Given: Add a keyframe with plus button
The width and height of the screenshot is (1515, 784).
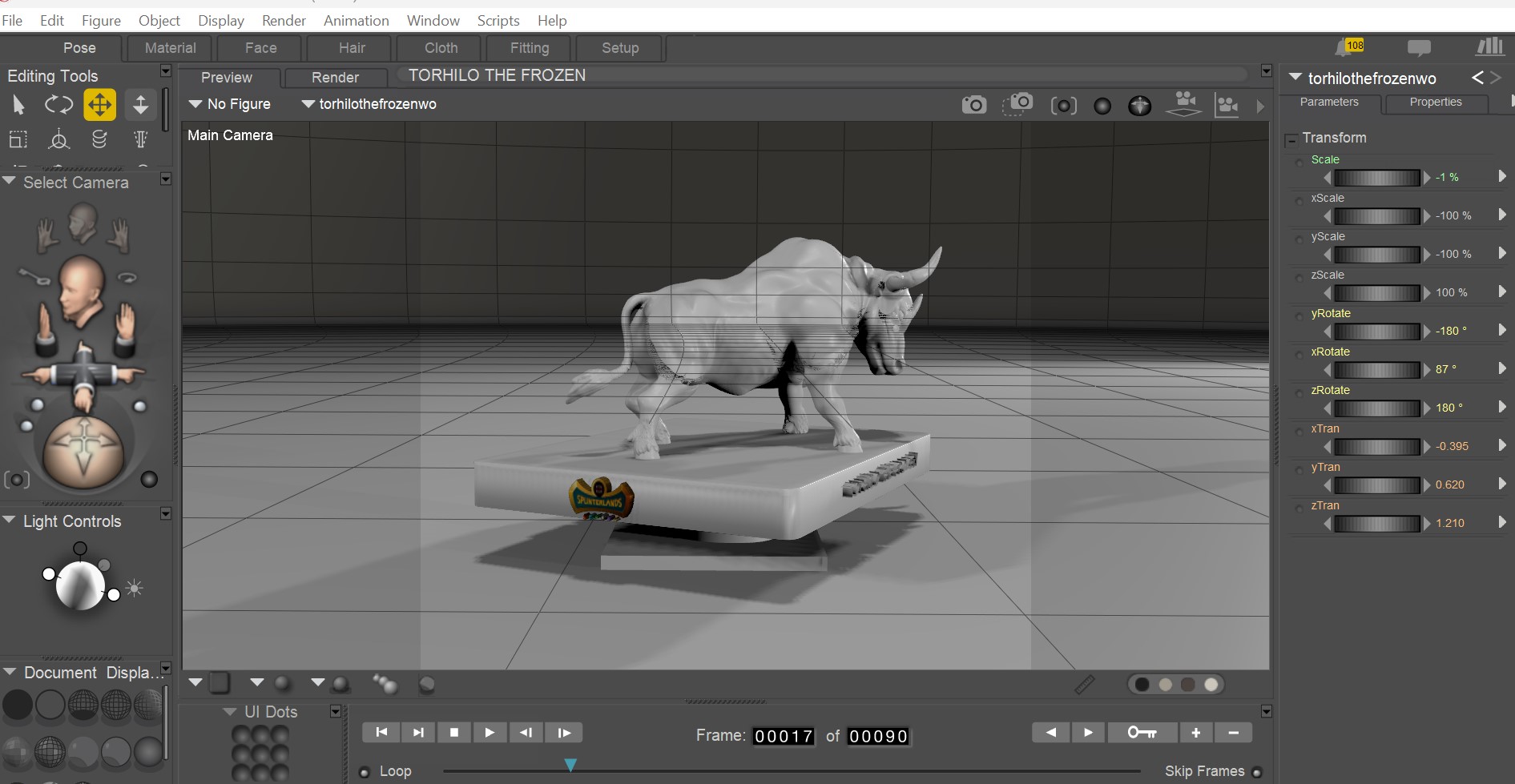Looking at the screenshot, I should pyautogui.click(x=1195, y=732).
